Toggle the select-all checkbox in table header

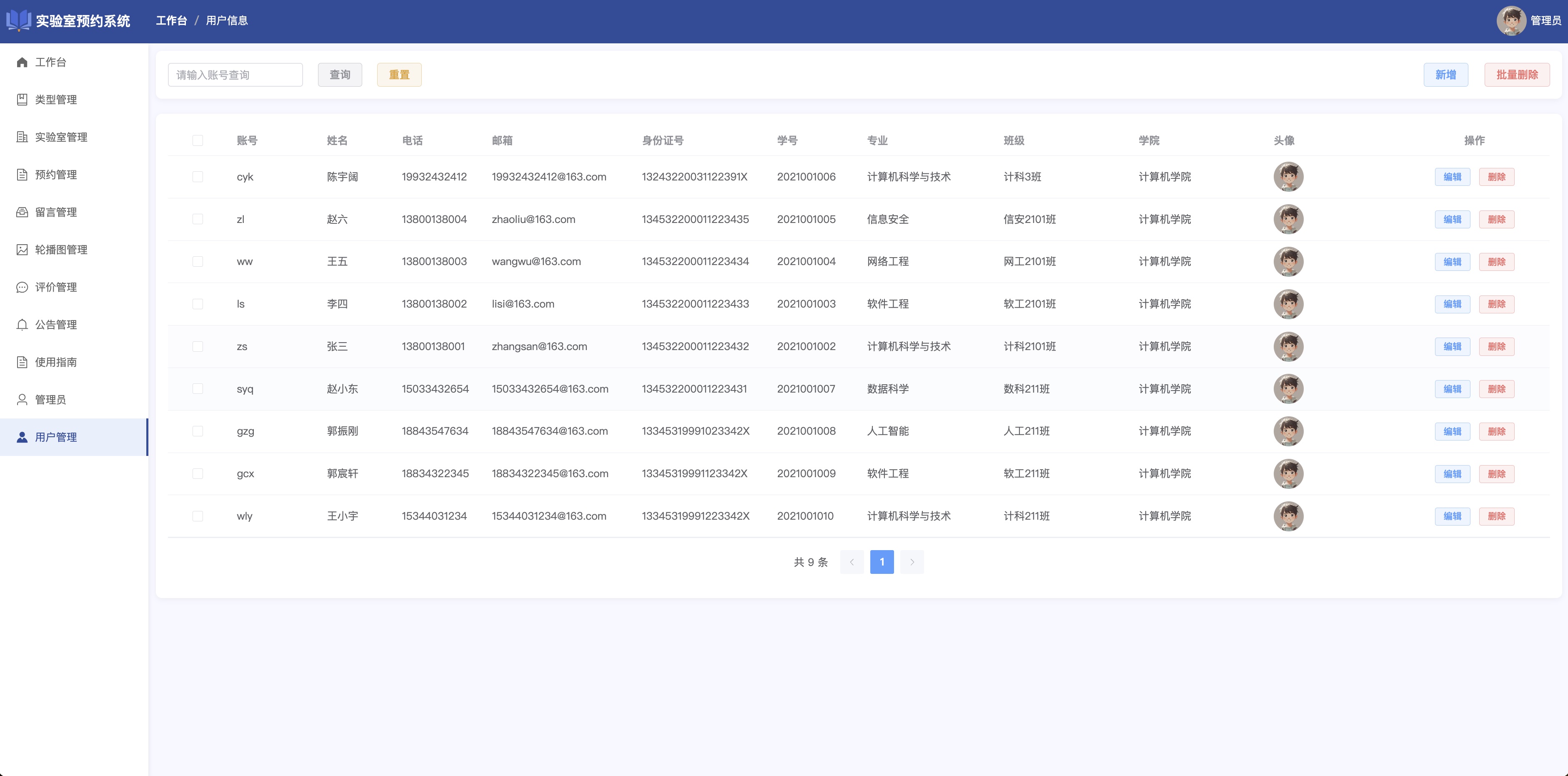point(198,140)
